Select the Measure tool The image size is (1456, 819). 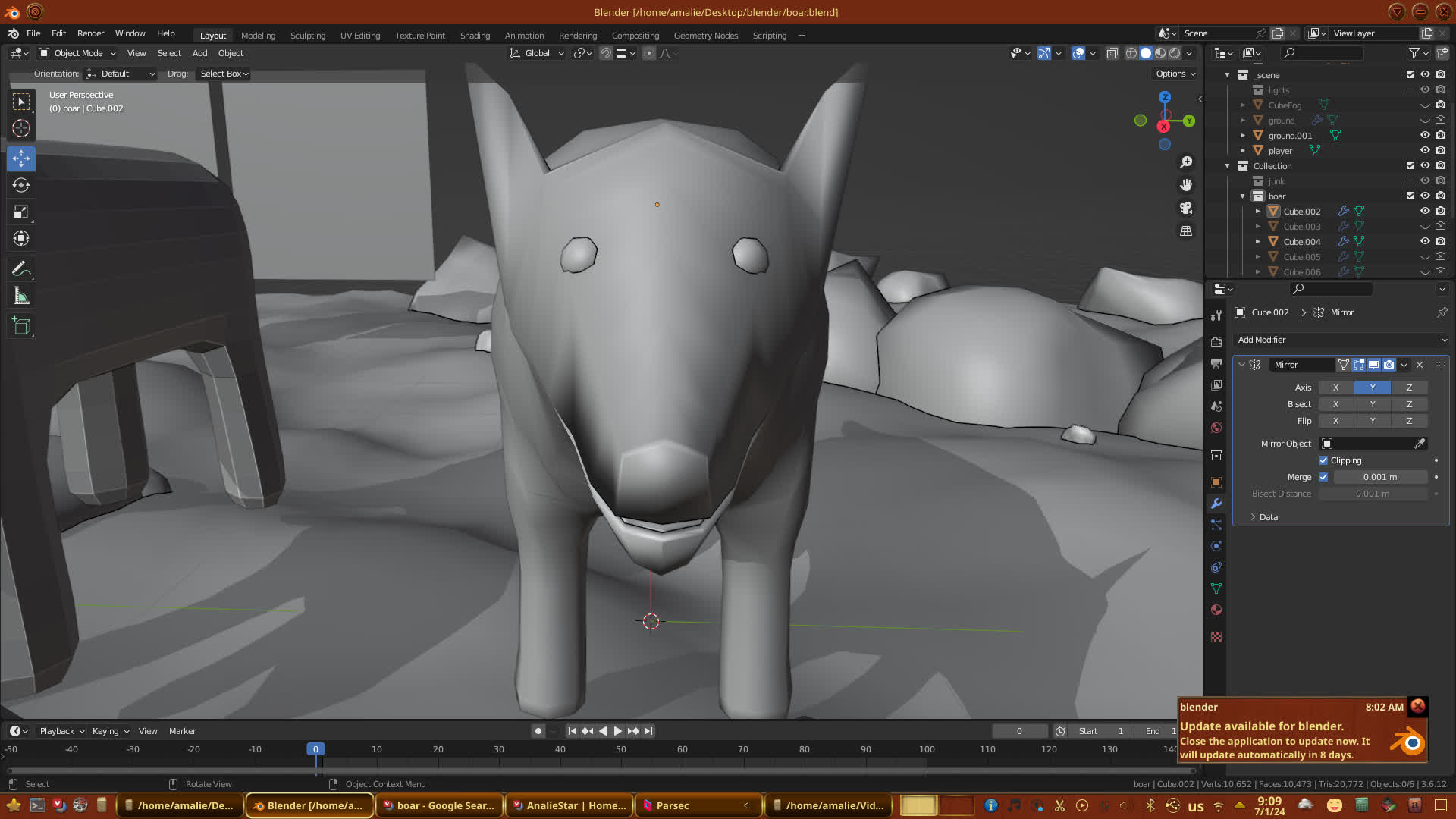21,297
